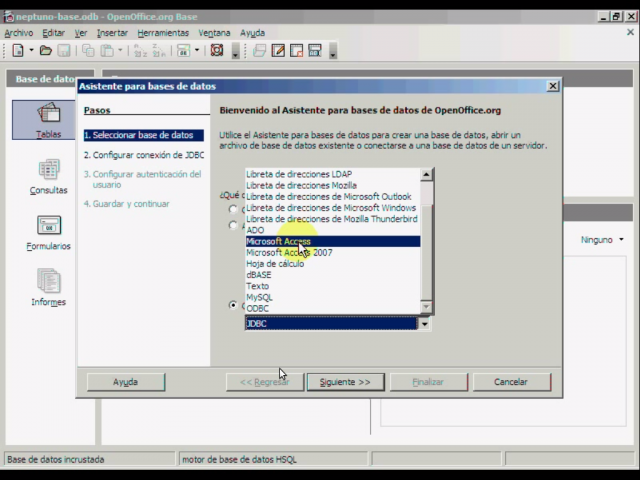
Task: Choose Libreta de direcciones LDAP
Action: [x=333, y=174]
